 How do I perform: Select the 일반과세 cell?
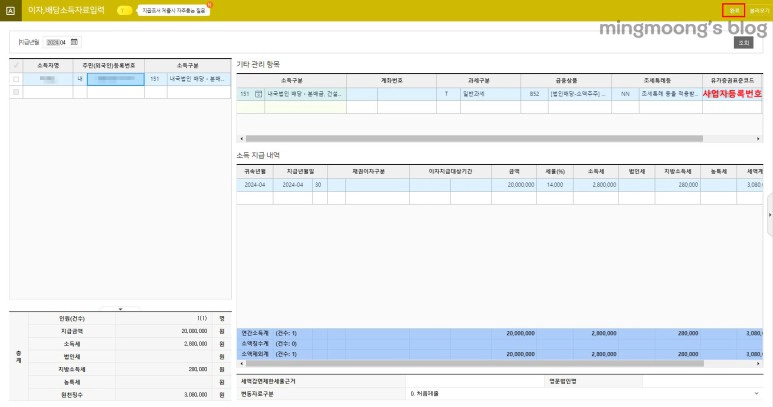tap(491, 94)
